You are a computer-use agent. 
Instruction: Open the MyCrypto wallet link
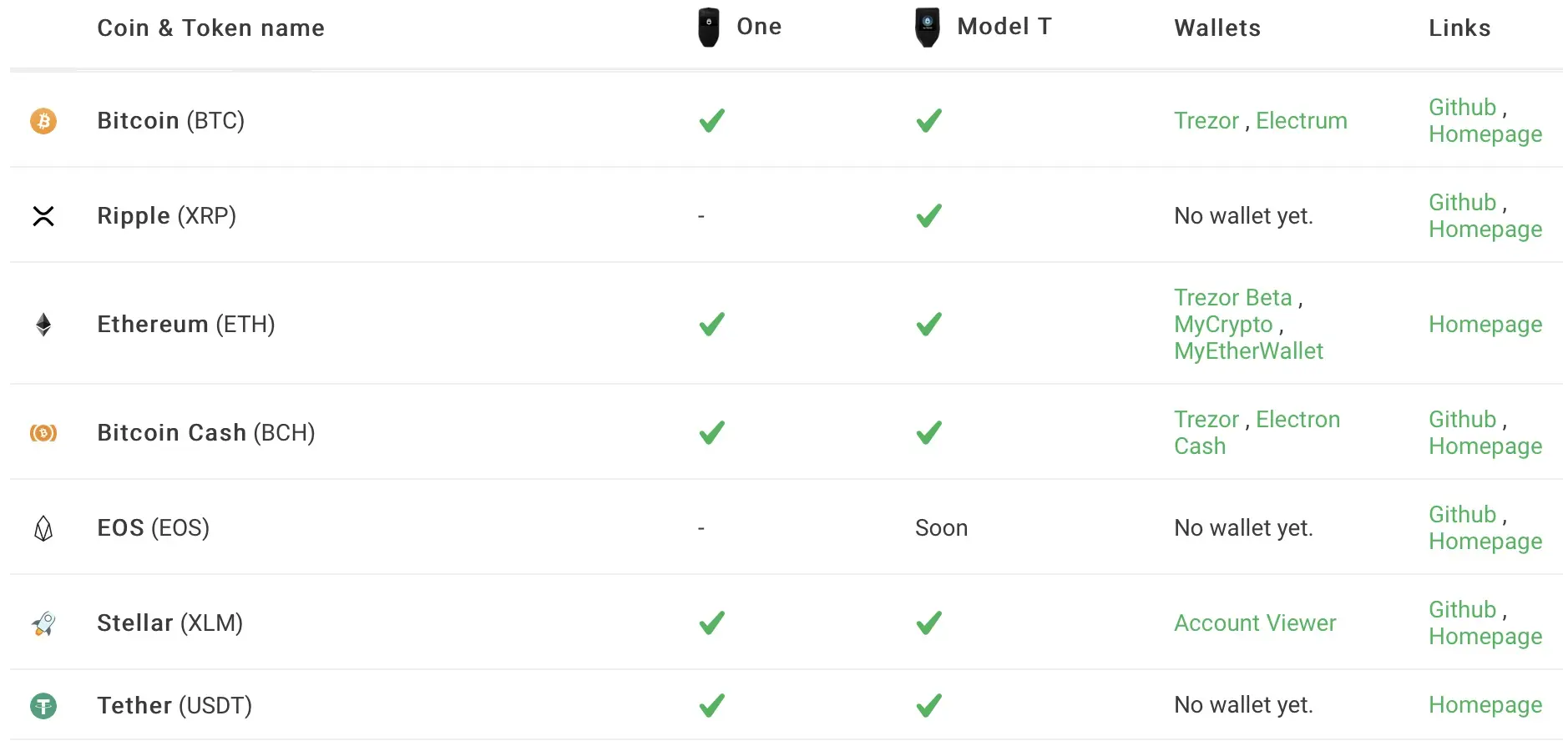pos(1223,325)
